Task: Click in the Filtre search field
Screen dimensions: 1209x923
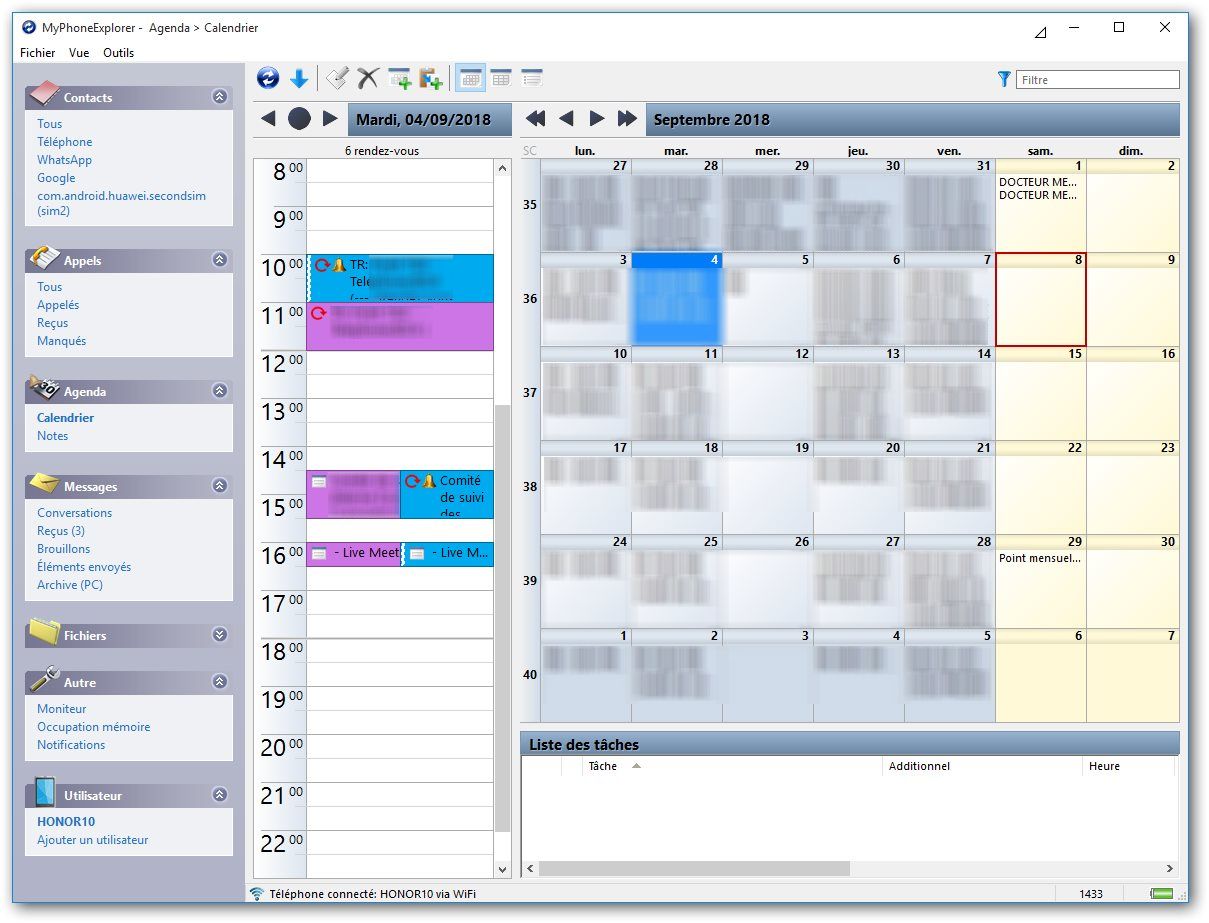Action: 1097,80
